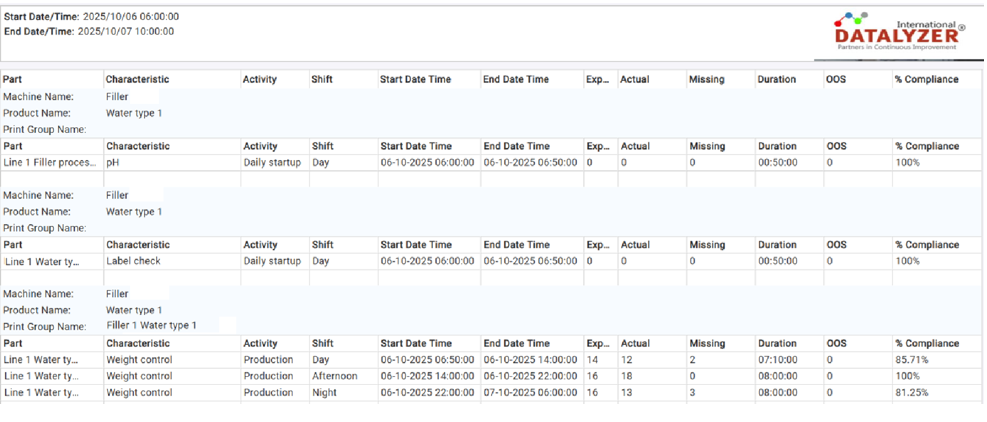Select the 00:50:00 duration in the Label check row

[x=778, y=261]
